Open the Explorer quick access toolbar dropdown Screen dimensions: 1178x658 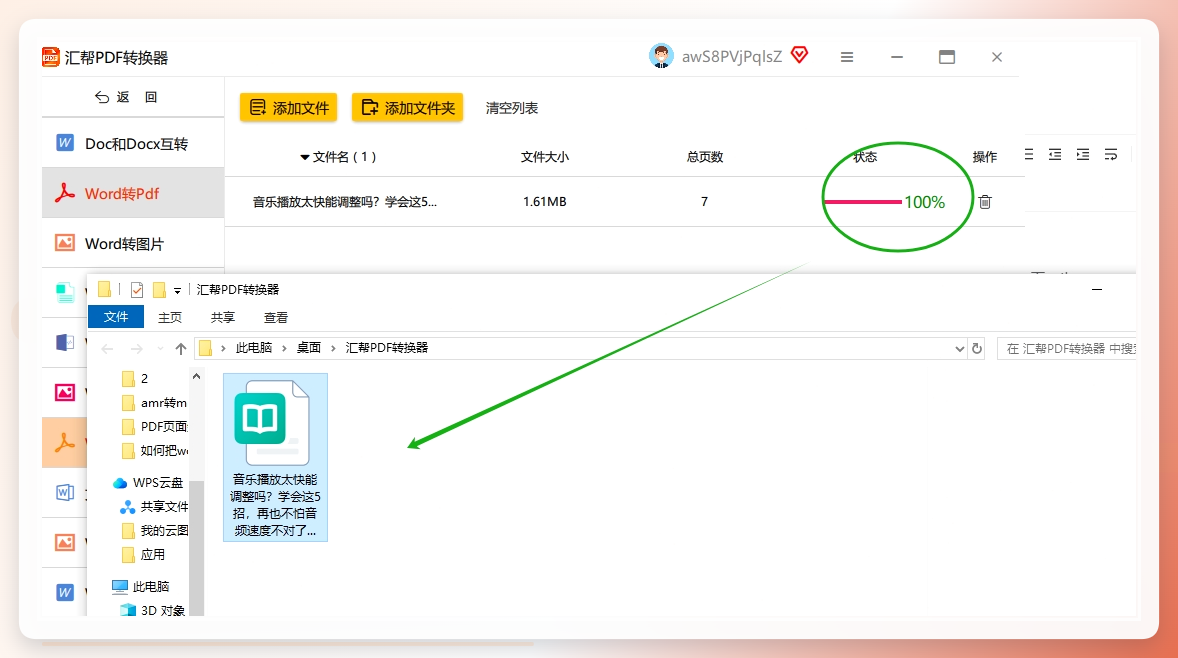pos(177,291)
